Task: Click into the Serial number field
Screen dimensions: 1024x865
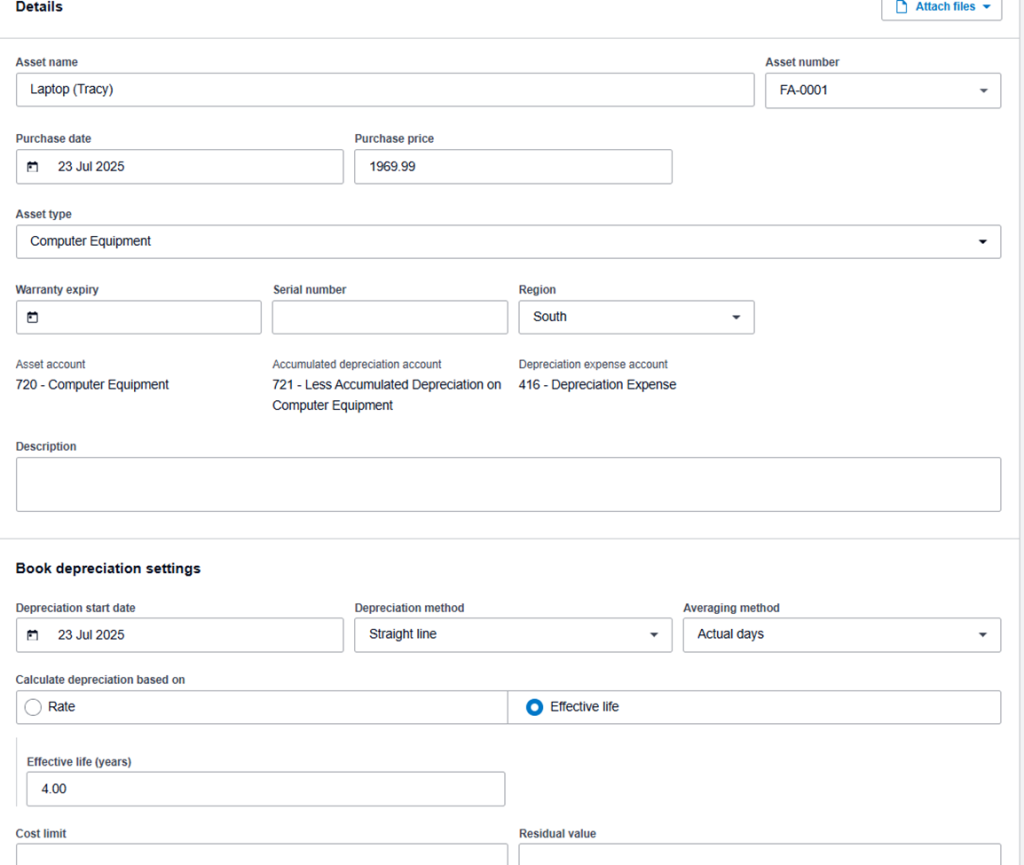Action: [390, 317]
